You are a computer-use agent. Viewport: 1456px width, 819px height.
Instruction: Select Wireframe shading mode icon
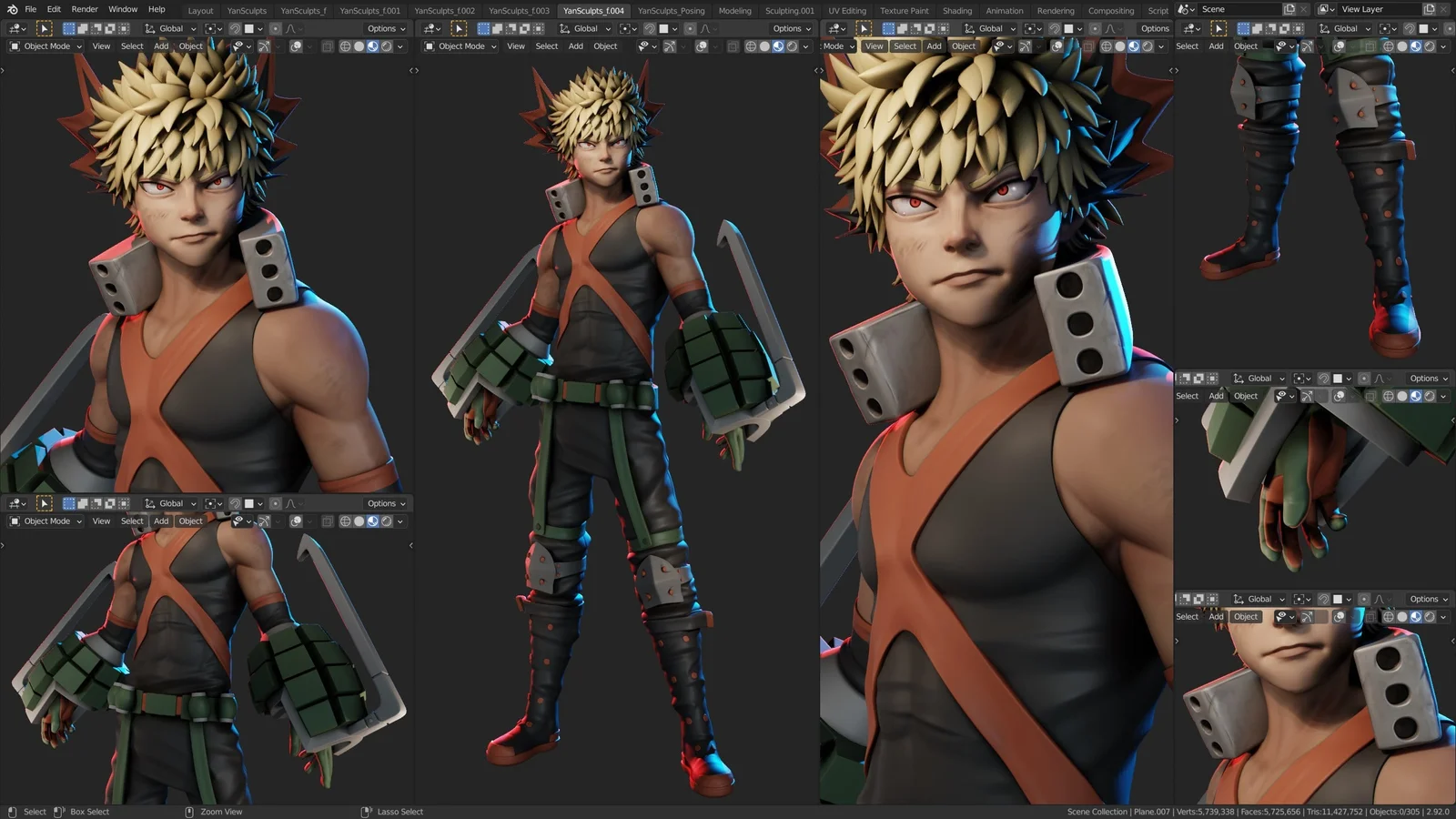pos(345,47)
